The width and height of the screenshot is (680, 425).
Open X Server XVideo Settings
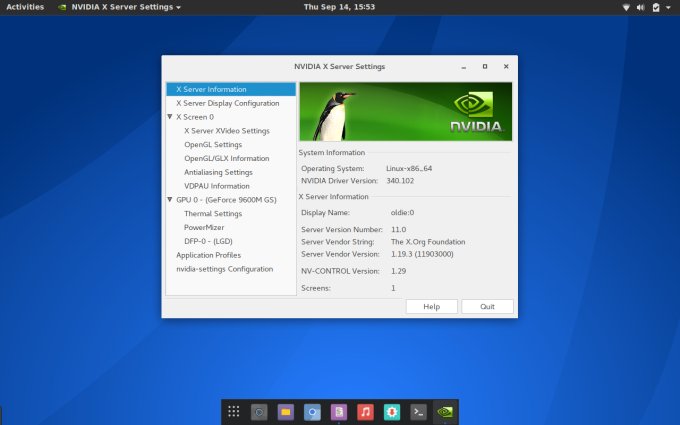click(x=227, y=131)
